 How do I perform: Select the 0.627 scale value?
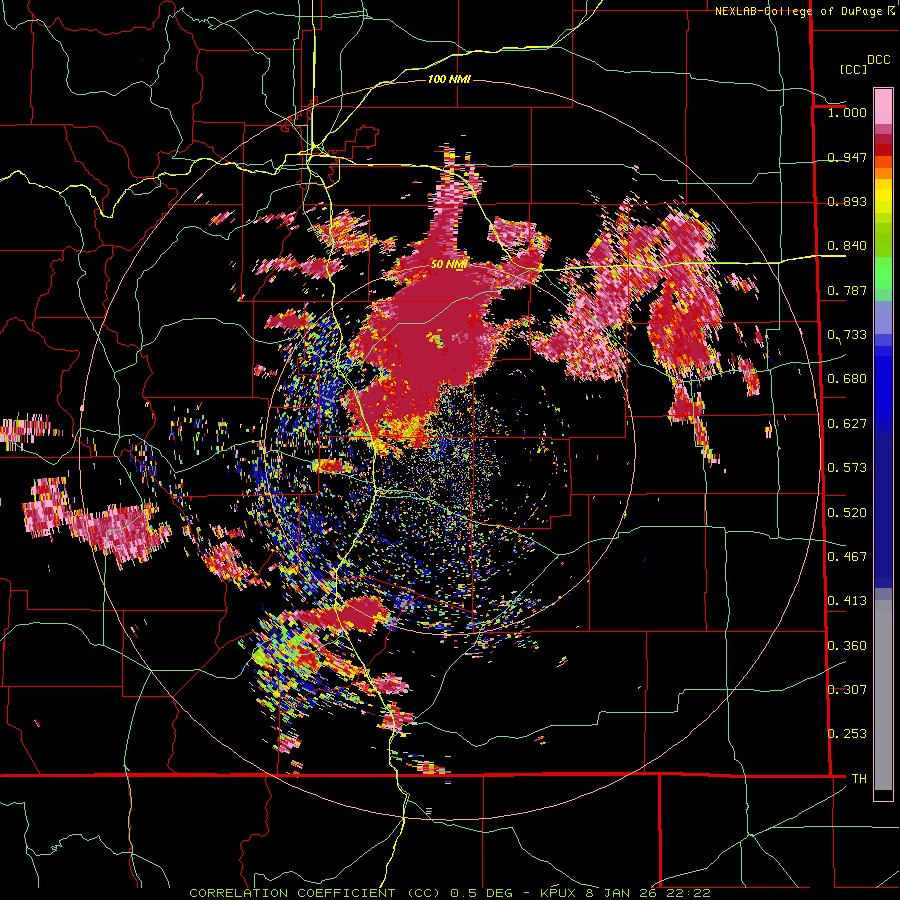[847, 424]
